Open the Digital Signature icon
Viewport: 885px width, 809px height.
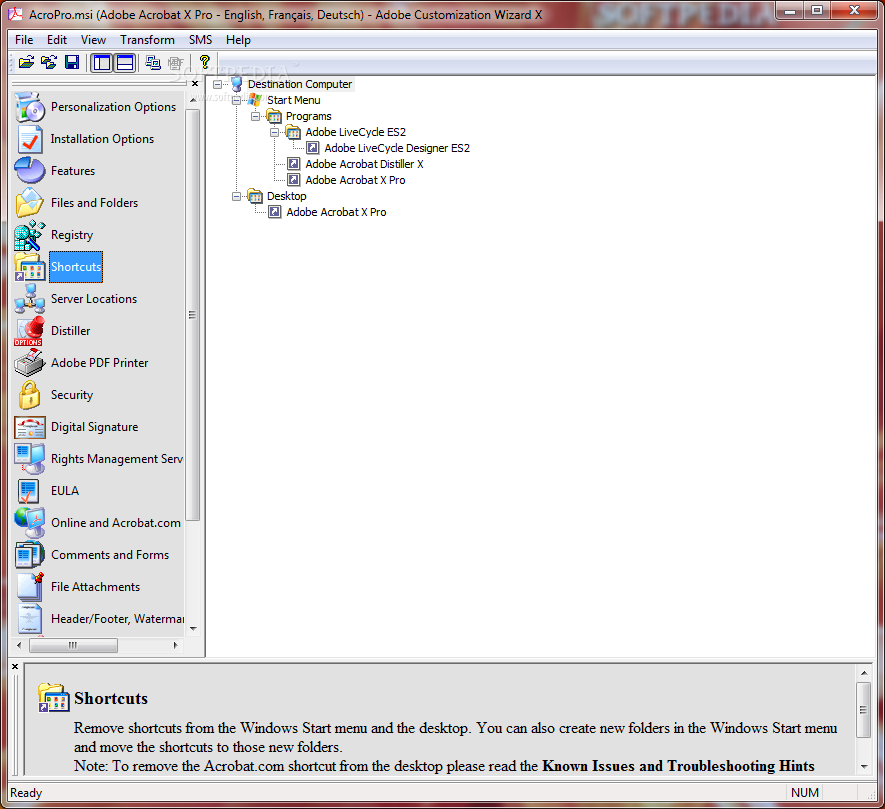coord(30,427)
